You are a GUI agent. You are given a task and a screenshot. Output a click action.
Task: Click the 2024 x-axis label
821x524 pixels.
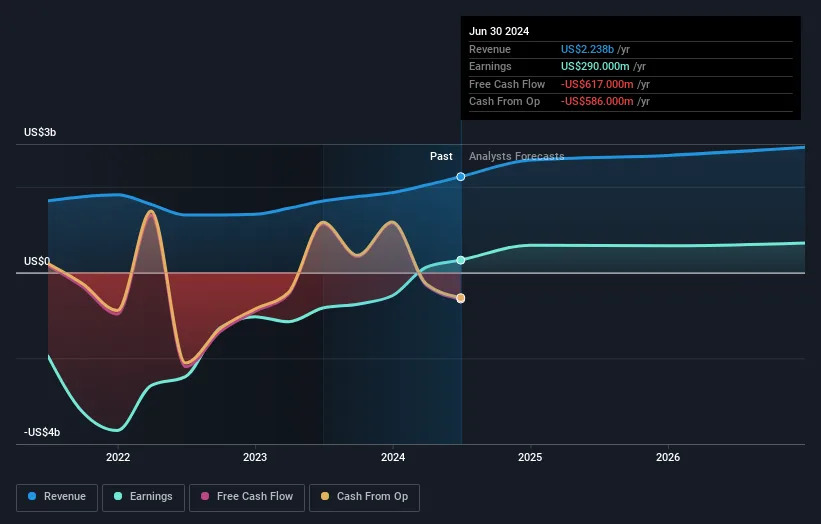click(393, 458)
